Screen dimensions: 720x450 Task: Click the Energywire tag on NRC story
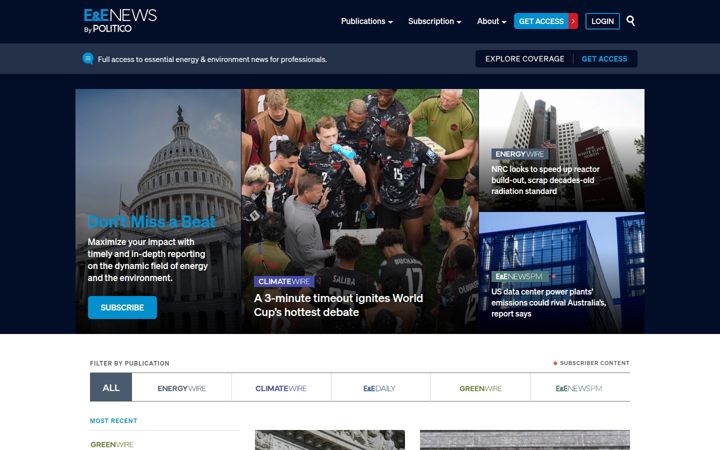point(520,154)
